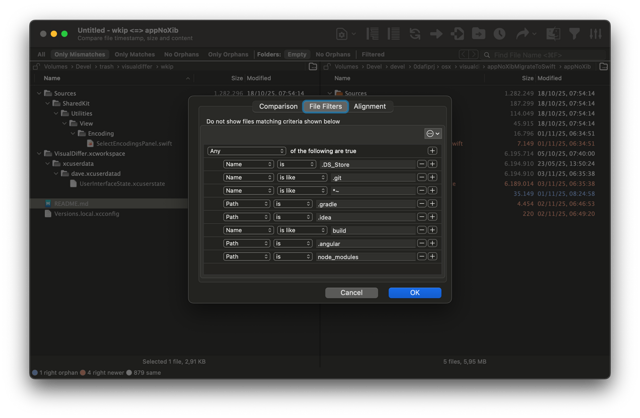Select the File Filters tab
640x418 pixels.
click(x=325, y=107)
